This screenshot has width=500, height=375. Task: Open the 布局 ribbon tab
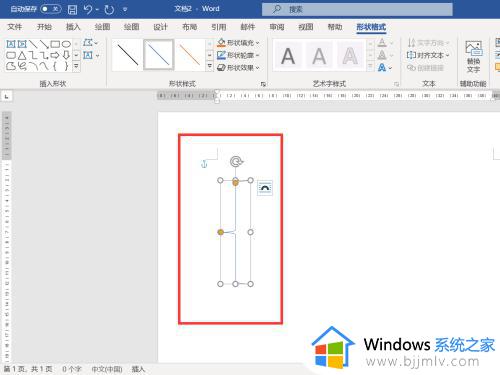[x=189, y=27]
